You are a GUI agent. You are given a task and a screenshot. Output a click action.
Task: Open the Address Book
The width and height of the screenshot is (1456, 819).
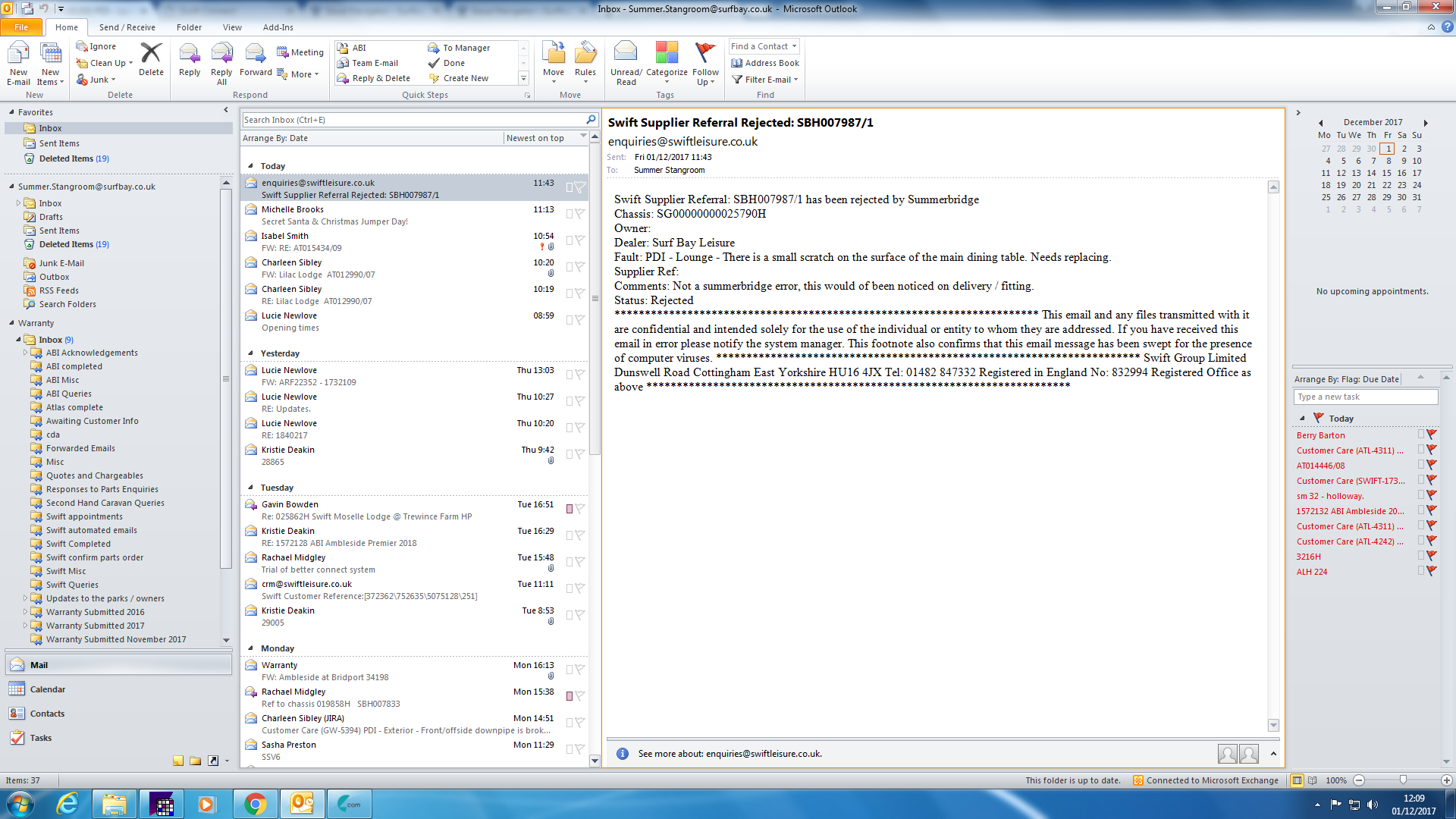(x=764, y=63)
